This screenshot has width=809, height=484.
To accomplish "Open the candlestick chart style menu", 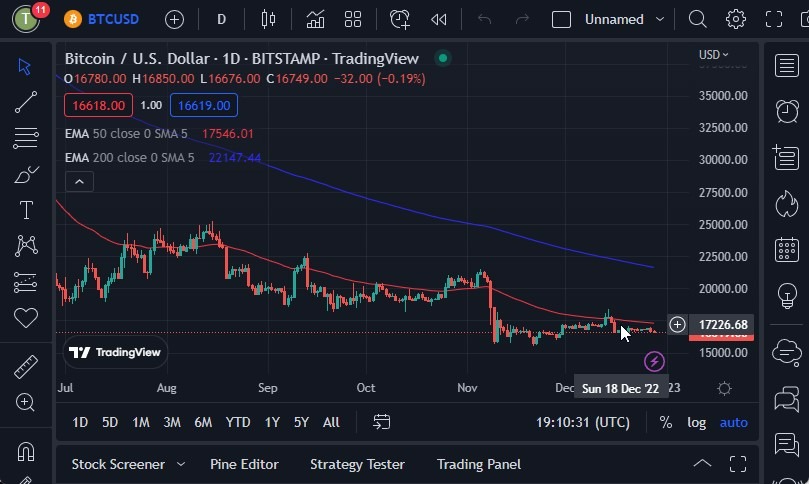I will point(268,20).
